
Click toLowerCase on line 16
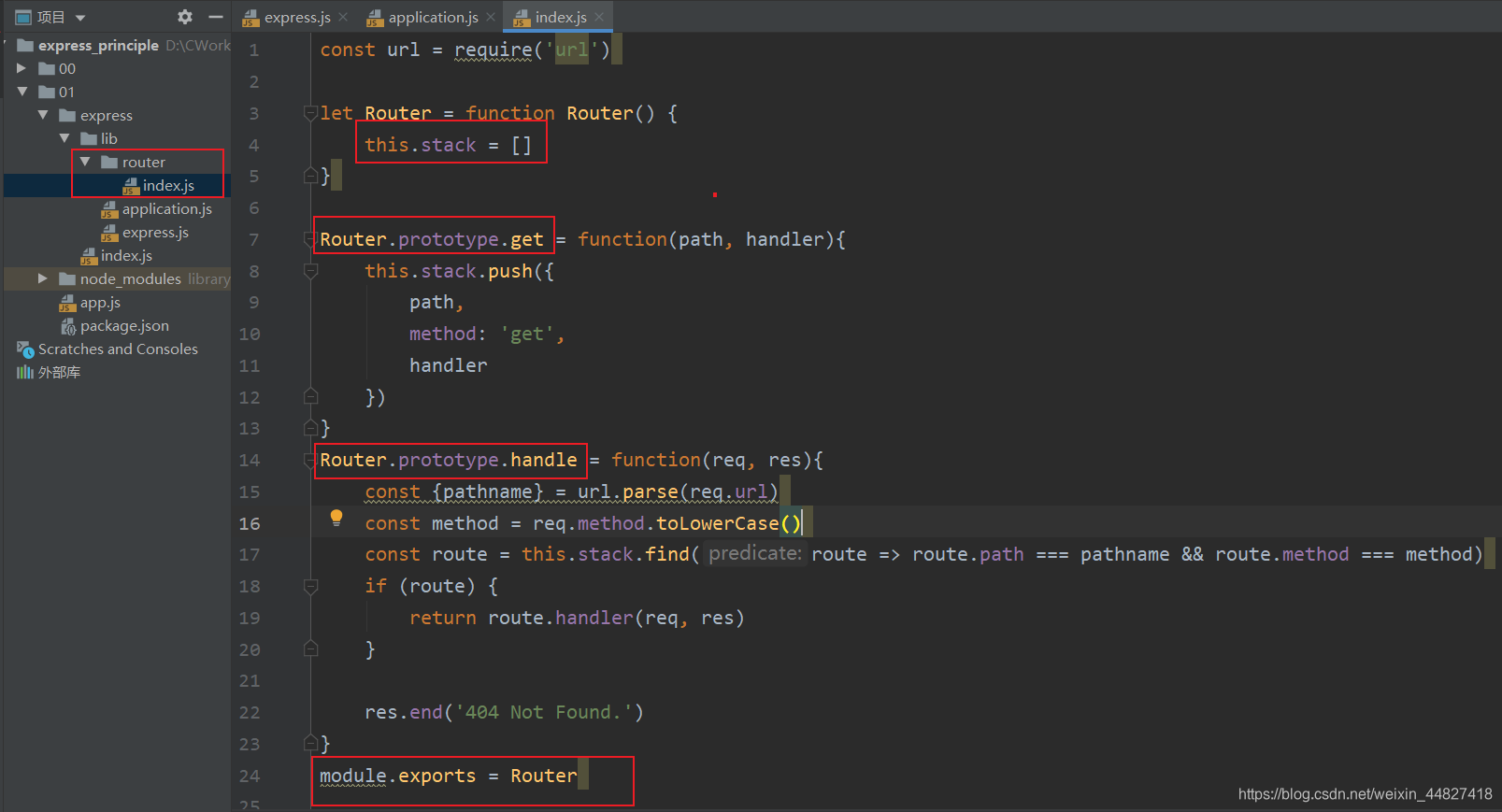tap(717, 523)
